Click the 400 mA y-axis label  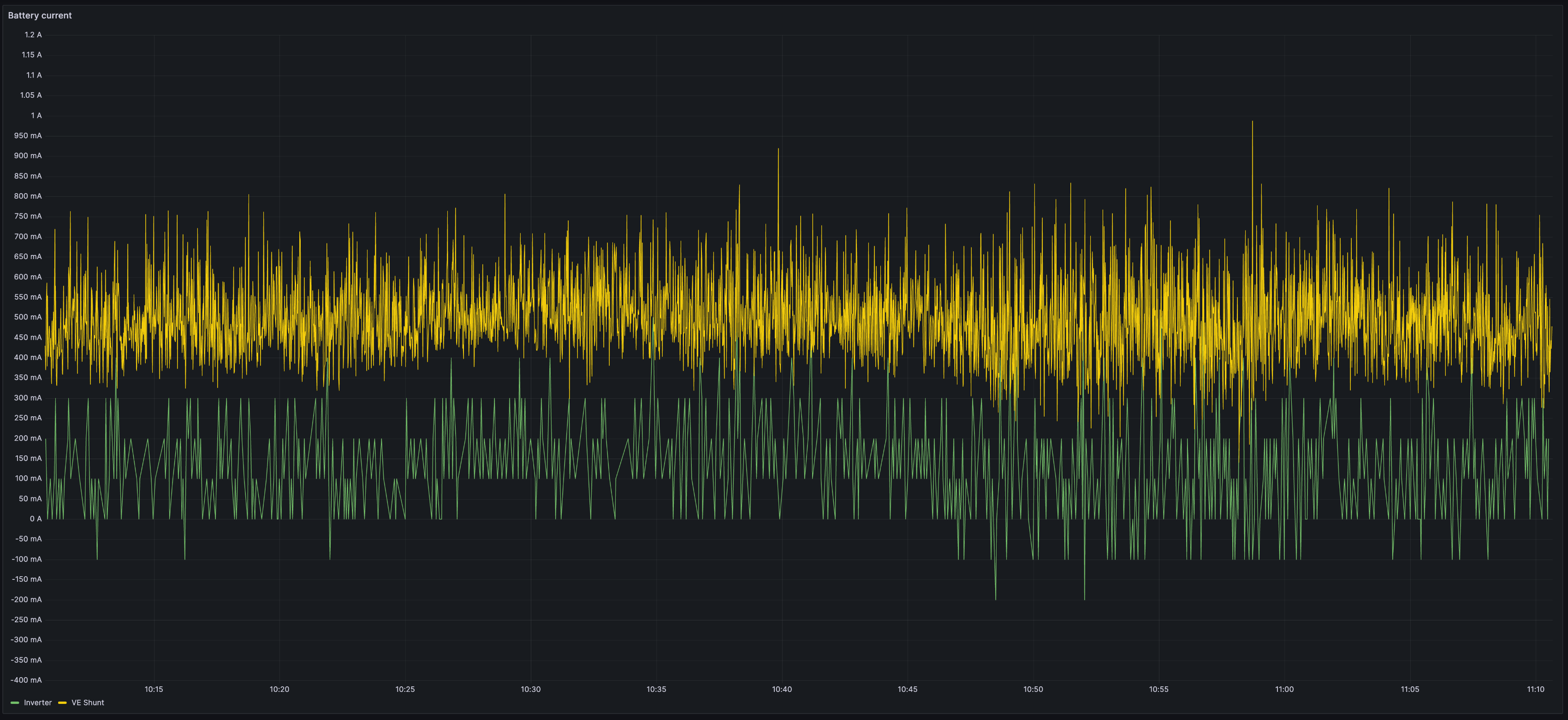click(x=28, y=357)
